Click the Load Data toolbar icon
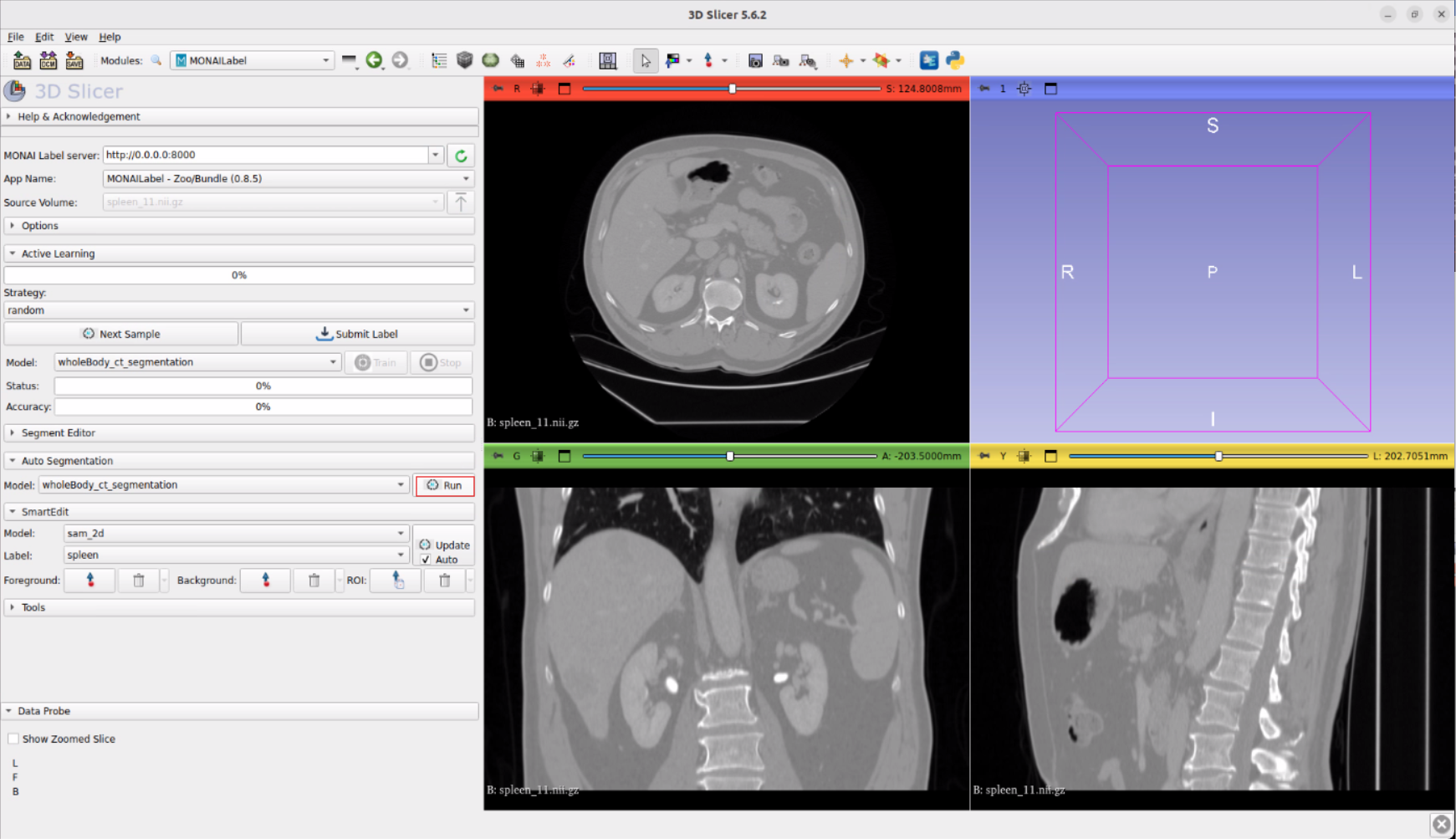This screenshot has width=1456, height=839. pyautogui.click(x=22, y=60)
